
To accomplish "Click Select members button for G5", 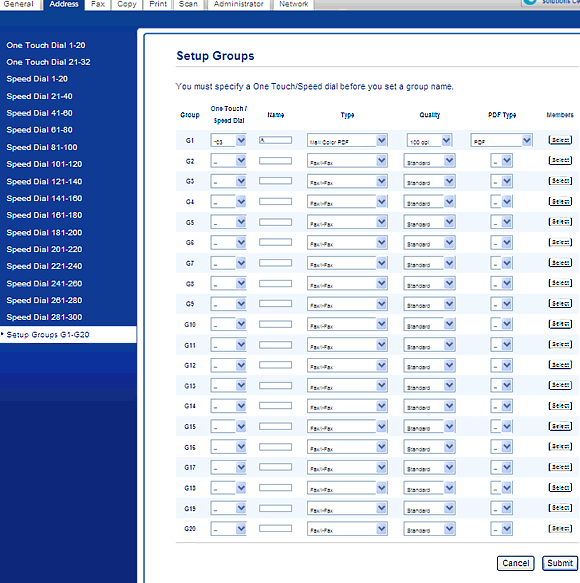I will click(x=560, y=222).
